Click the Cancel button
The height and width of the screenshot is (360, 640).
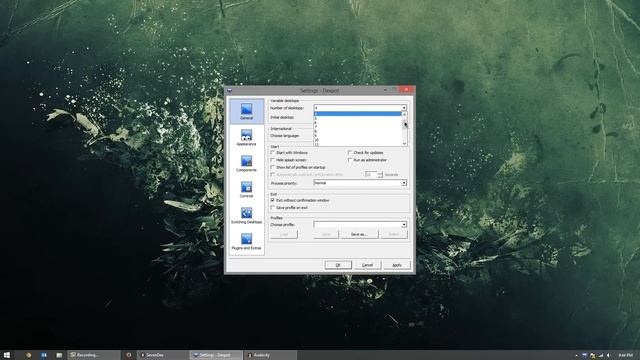tap(367, 265)
